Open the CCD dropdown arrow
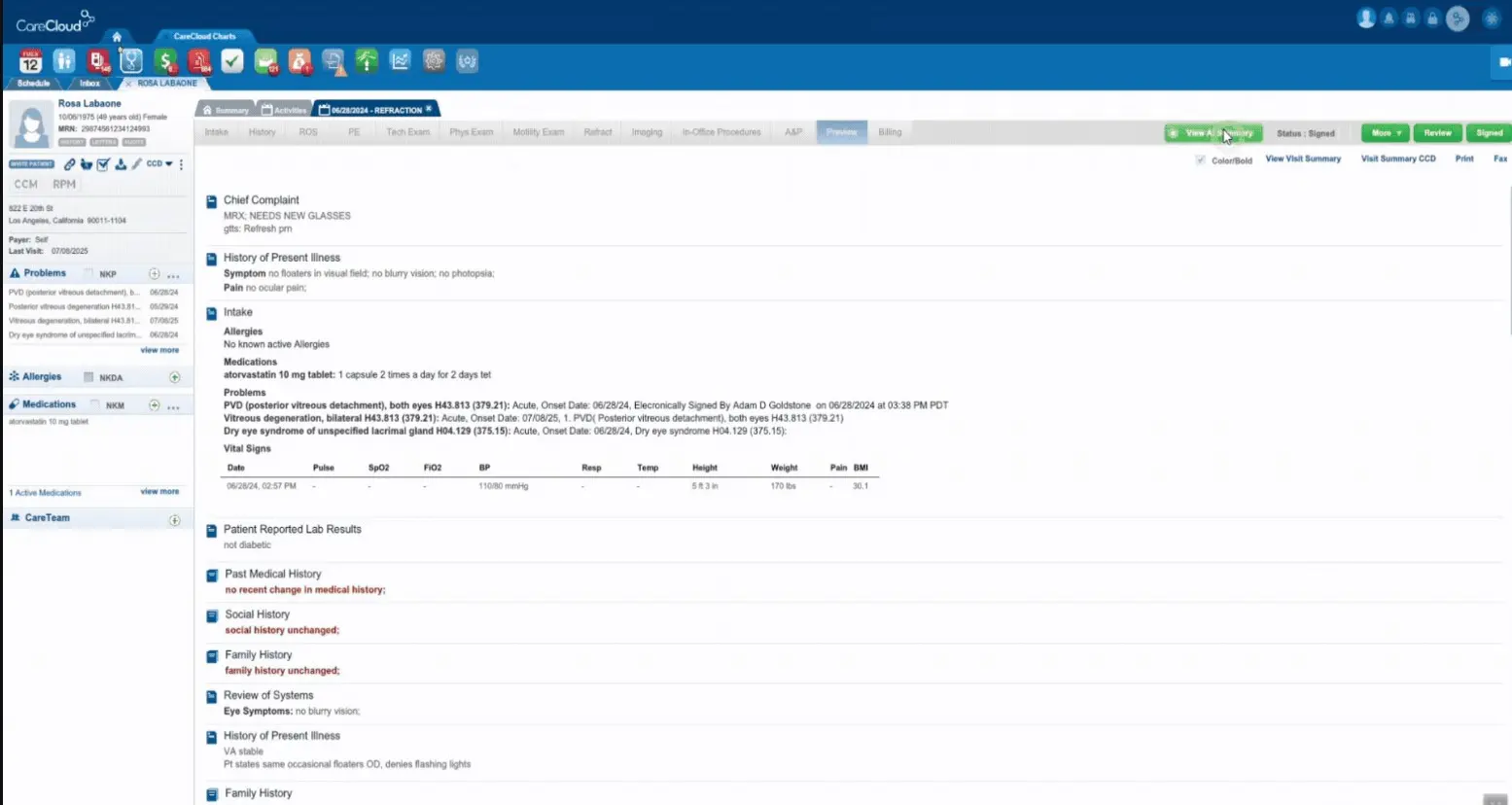 [169, 164]
